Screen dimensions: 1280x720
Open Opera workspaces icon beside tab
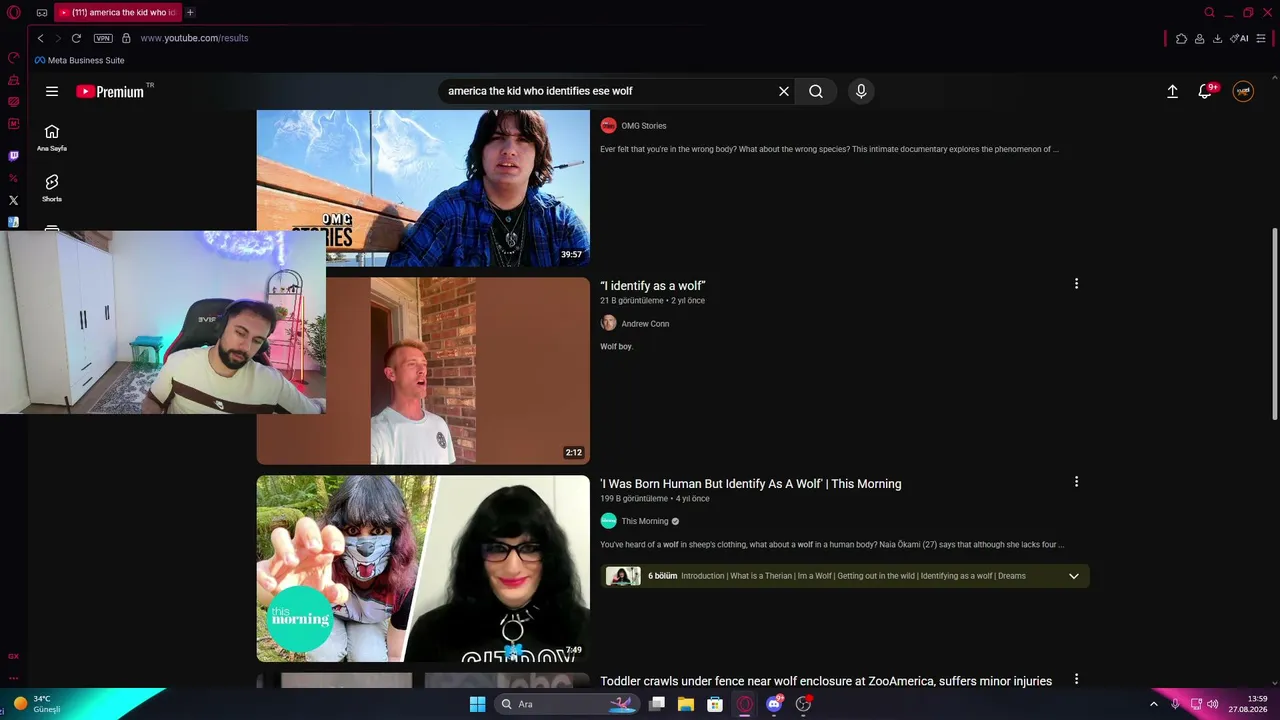[x=41, y=13]
